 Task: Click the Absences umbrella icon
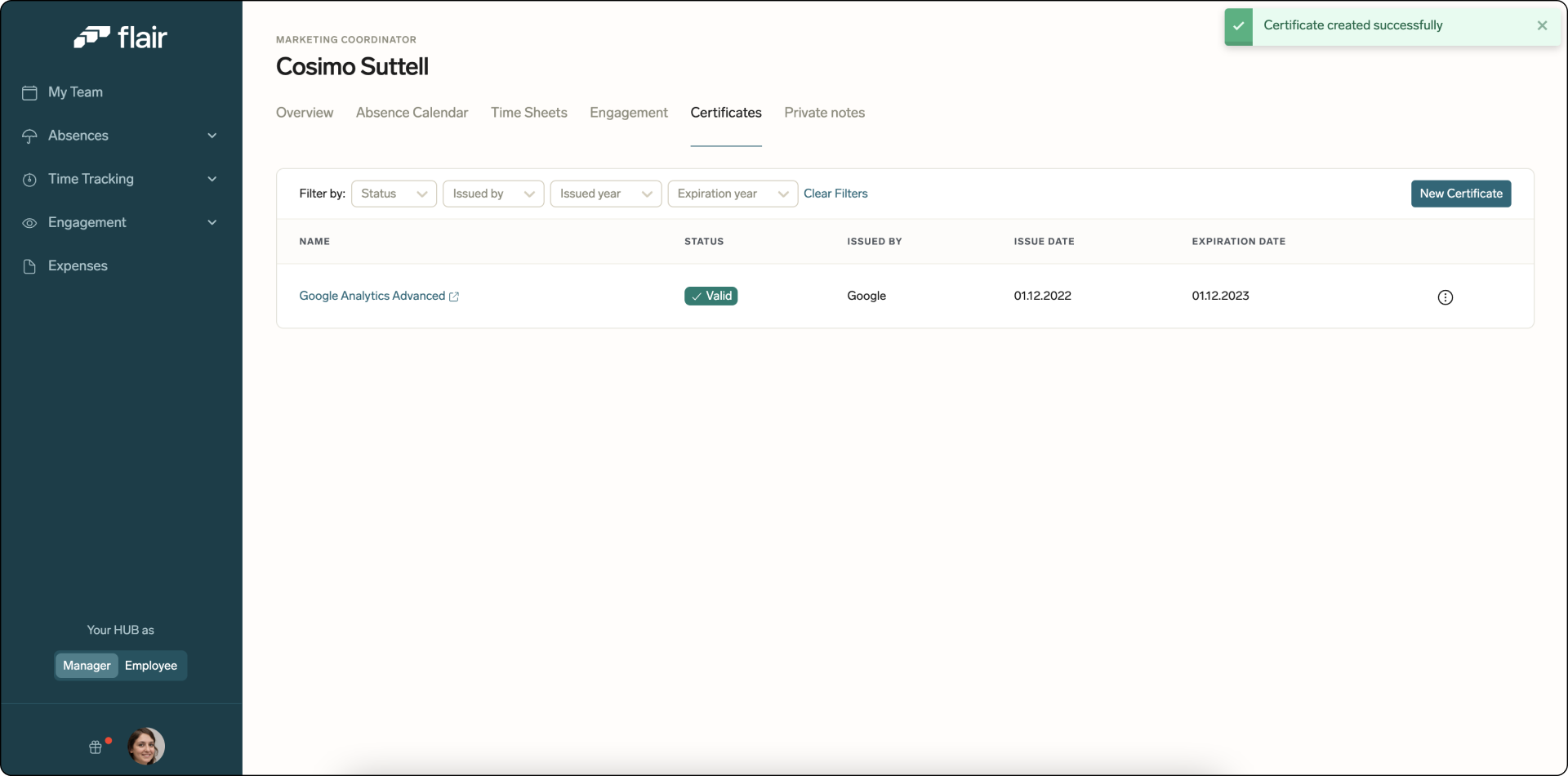29,136
